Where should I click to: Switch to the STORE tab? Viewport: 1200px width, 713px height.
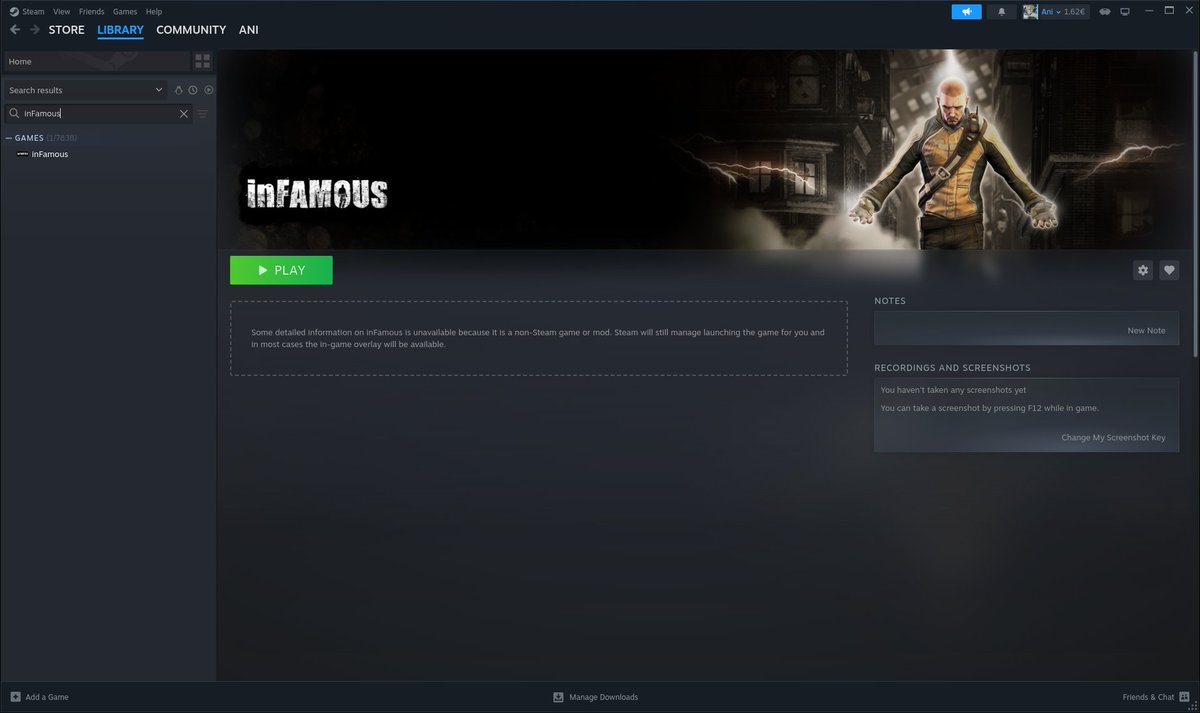[x=66, y=29]
